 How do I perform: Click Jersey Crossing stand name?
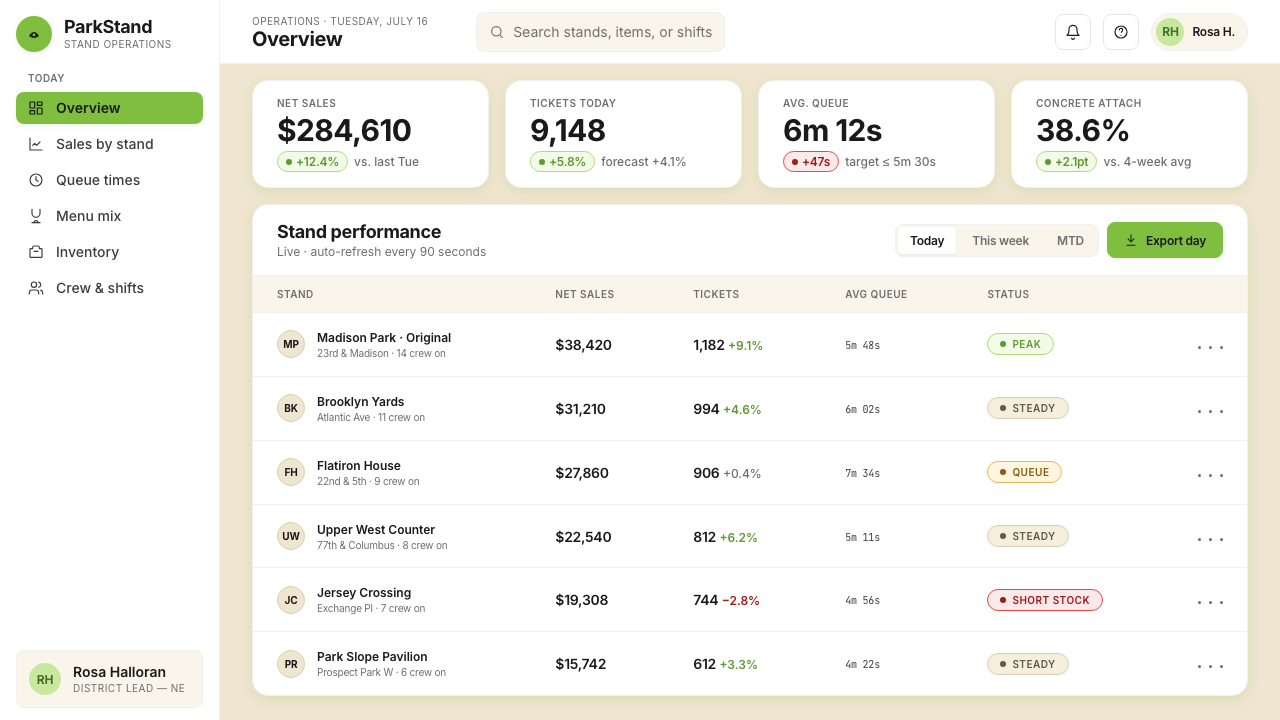pos(364,593)
